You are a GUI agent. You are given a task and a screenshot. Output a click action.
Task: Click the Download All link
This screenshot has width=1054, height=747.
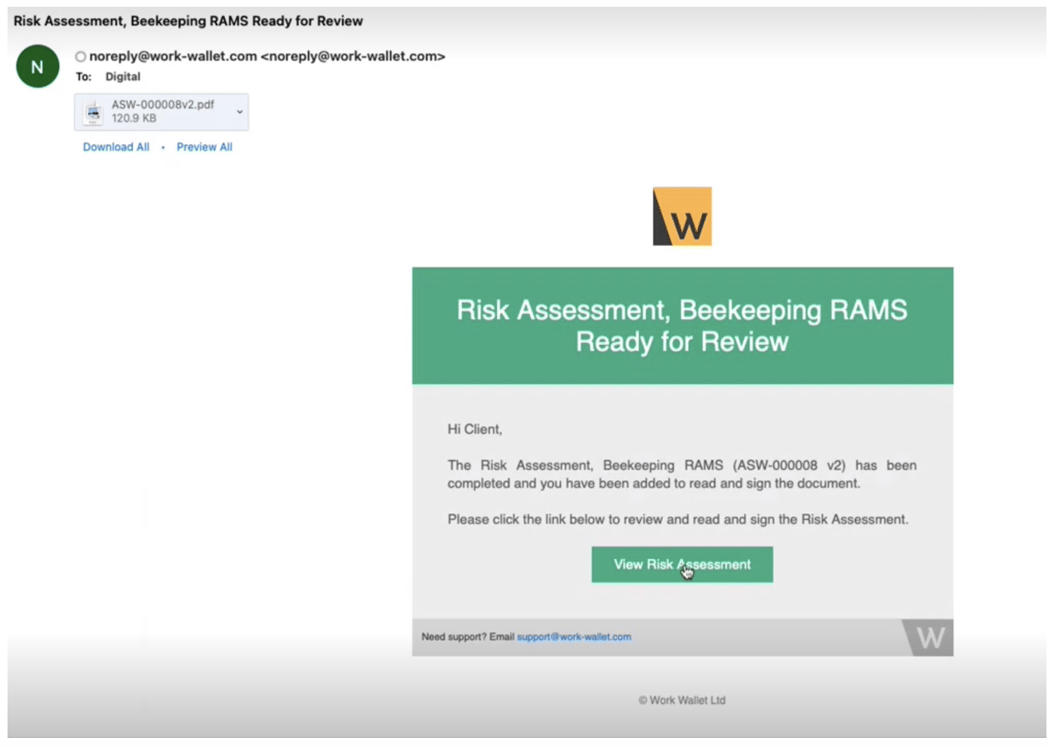(x=115, y=147)
